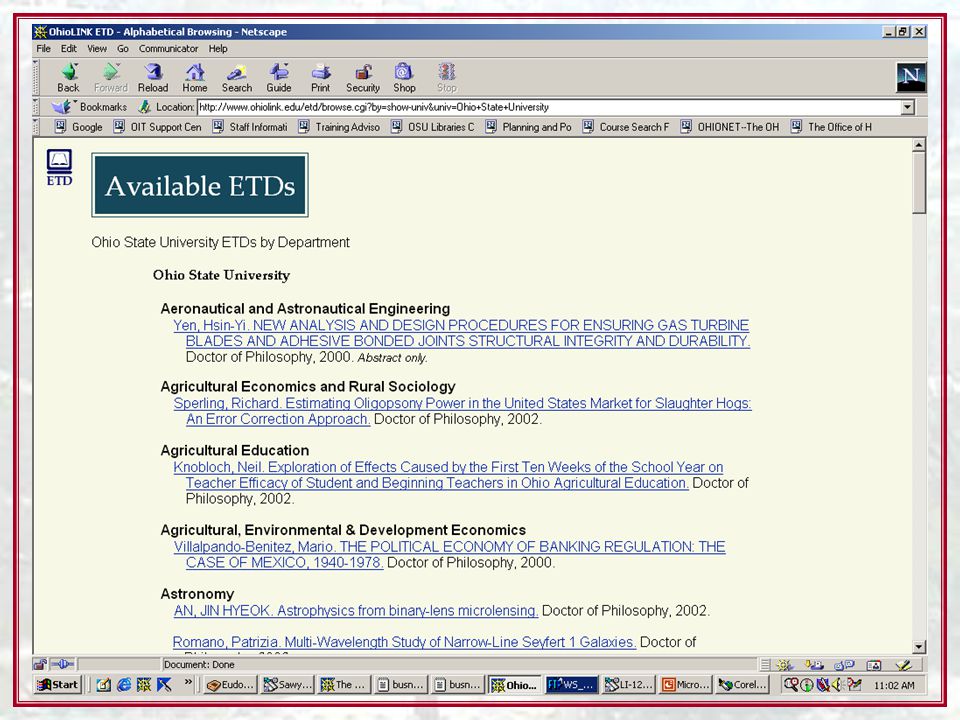Click the Agricultural Education heading
The width and height of the screenshot is (960, 720).
tap(234, 451)
